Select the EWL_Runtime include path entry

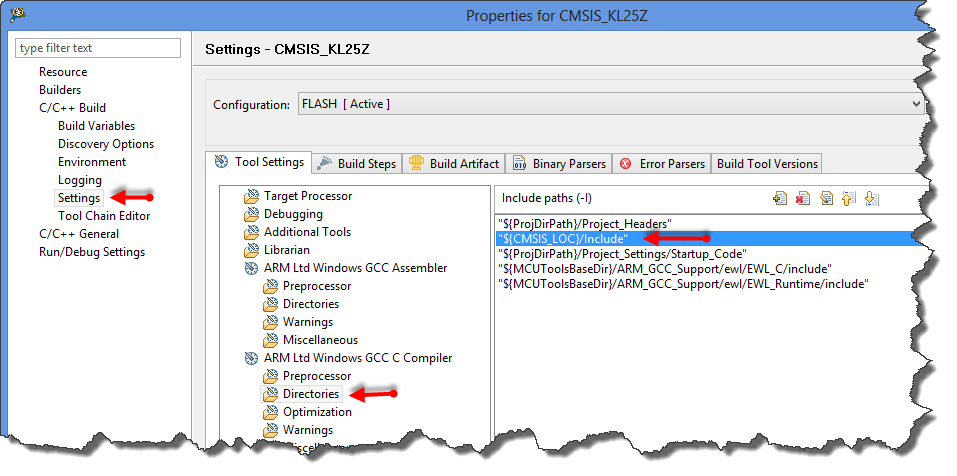click(683, 284)
